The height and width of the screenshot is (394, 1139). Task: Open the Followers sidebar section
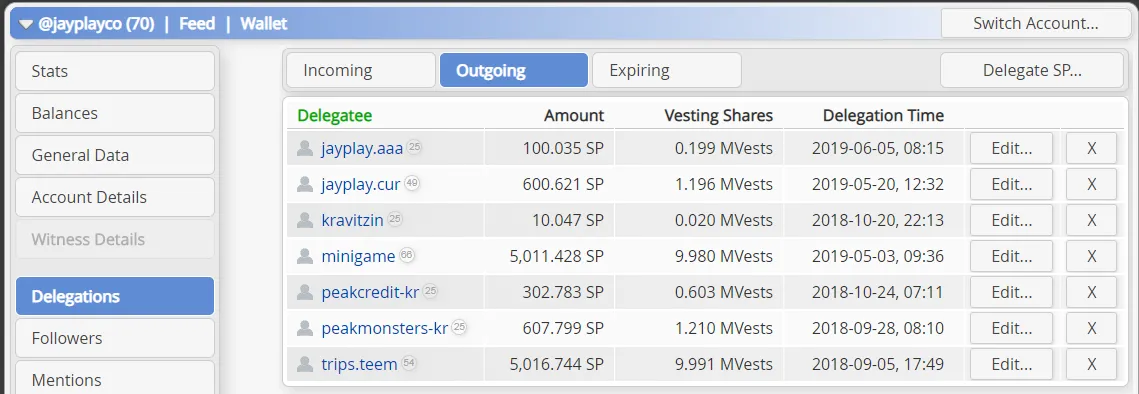pyautogui.click(x=115, y=338)
